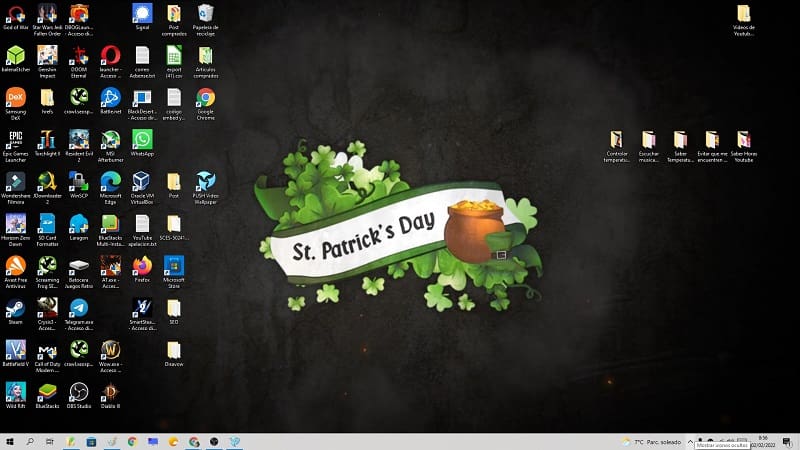Show hidden icons in system tray
Screen dimensions: 800x450
click(690, 442)
